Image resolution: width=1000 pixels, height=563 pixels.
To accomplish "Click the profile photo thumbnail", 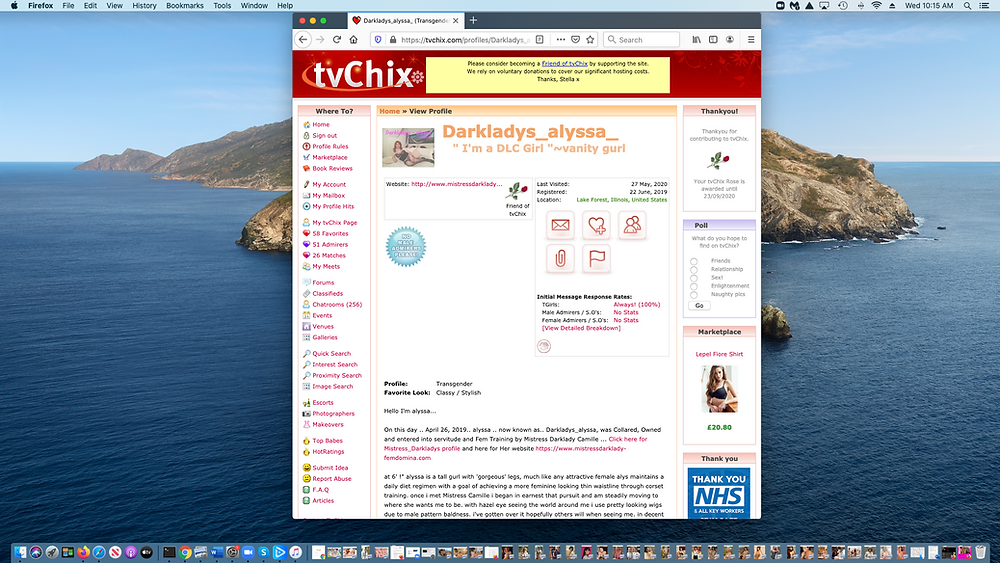I will (408, 147).
